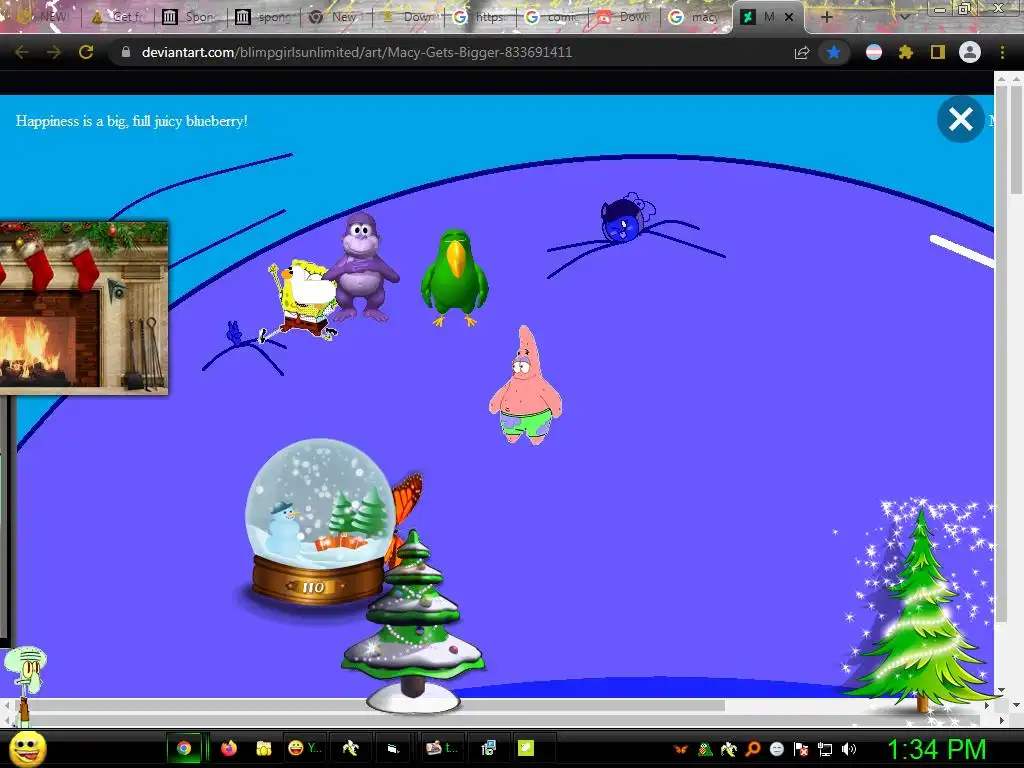Click the Christmas tree tray icon
The image size is (1024, 768).
705,750
